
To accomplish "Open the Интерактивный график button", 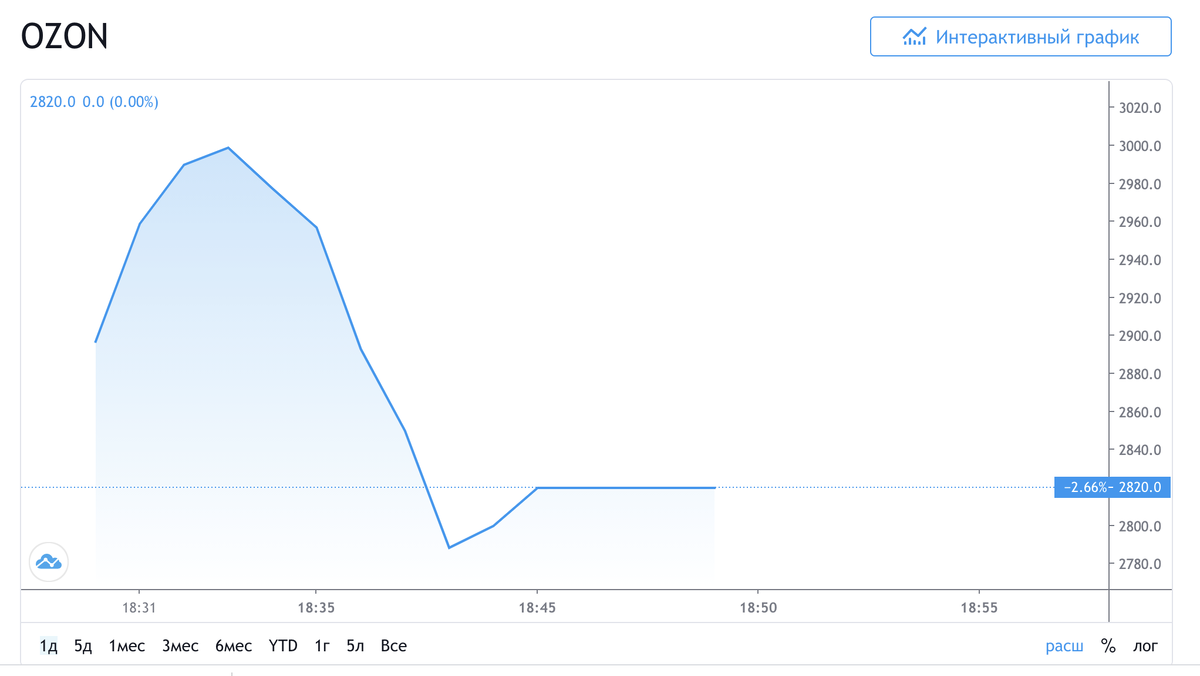I will (x=1020, y=37).
